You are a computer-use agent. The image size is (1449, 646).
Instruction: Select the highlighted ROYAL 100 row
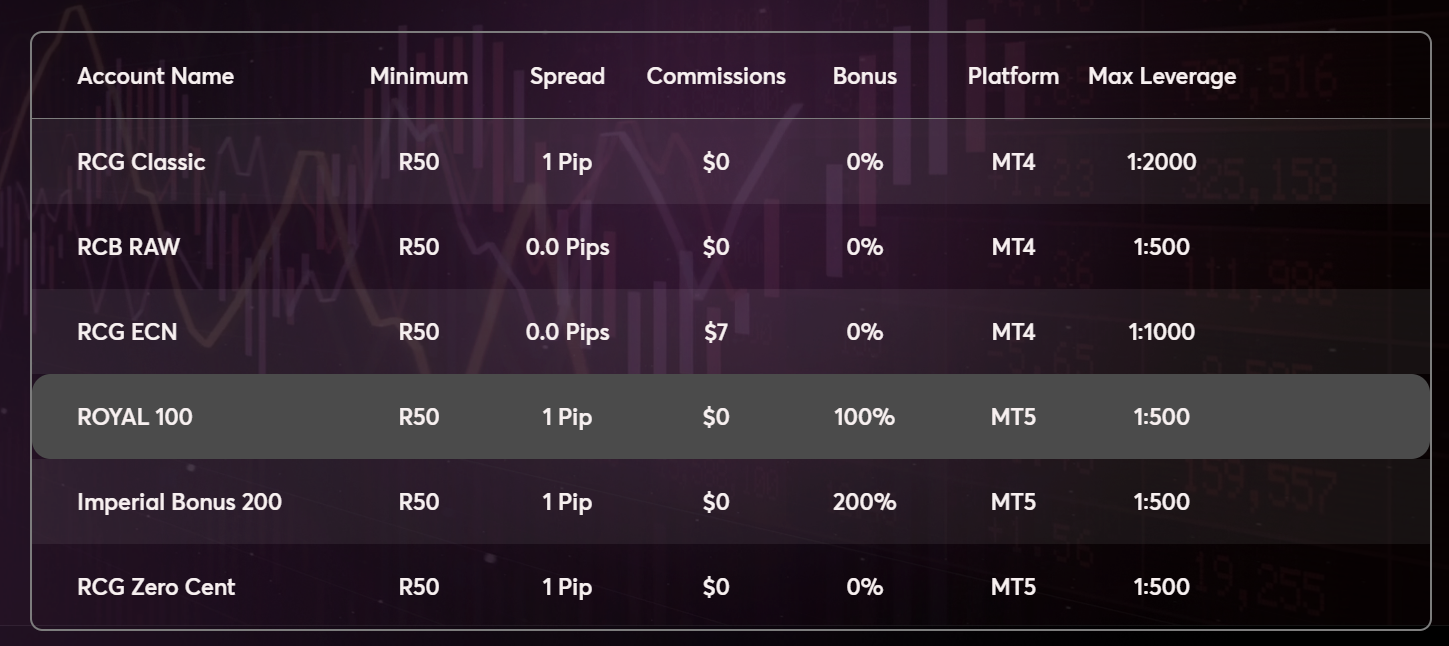(135, 417)
